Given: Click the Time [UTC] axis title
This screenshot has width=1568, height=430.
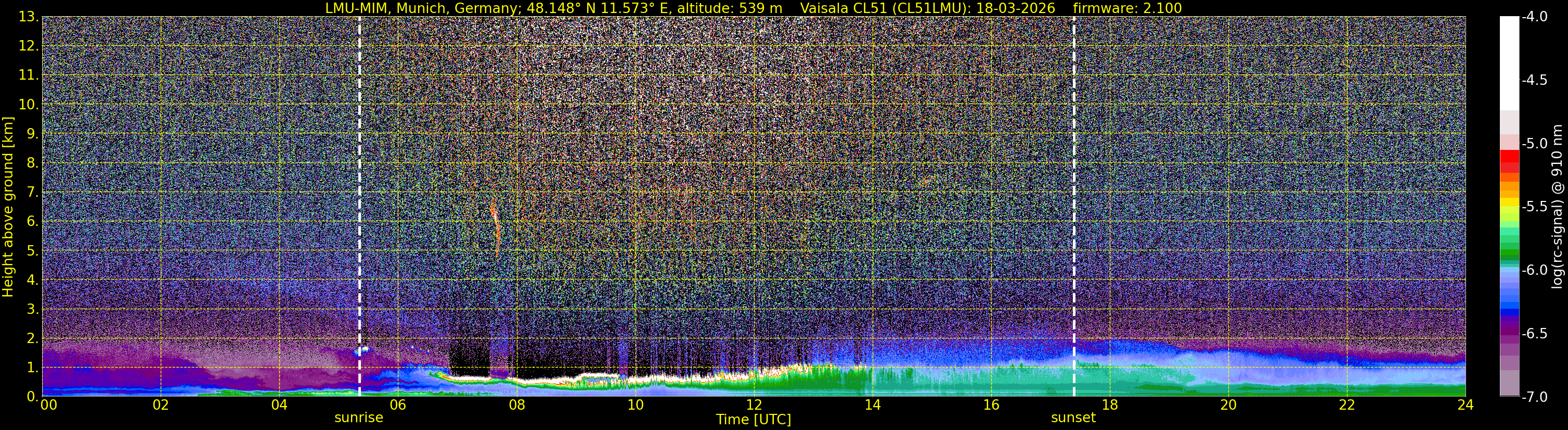Looking at the screenshot, I should coord(754,420).
